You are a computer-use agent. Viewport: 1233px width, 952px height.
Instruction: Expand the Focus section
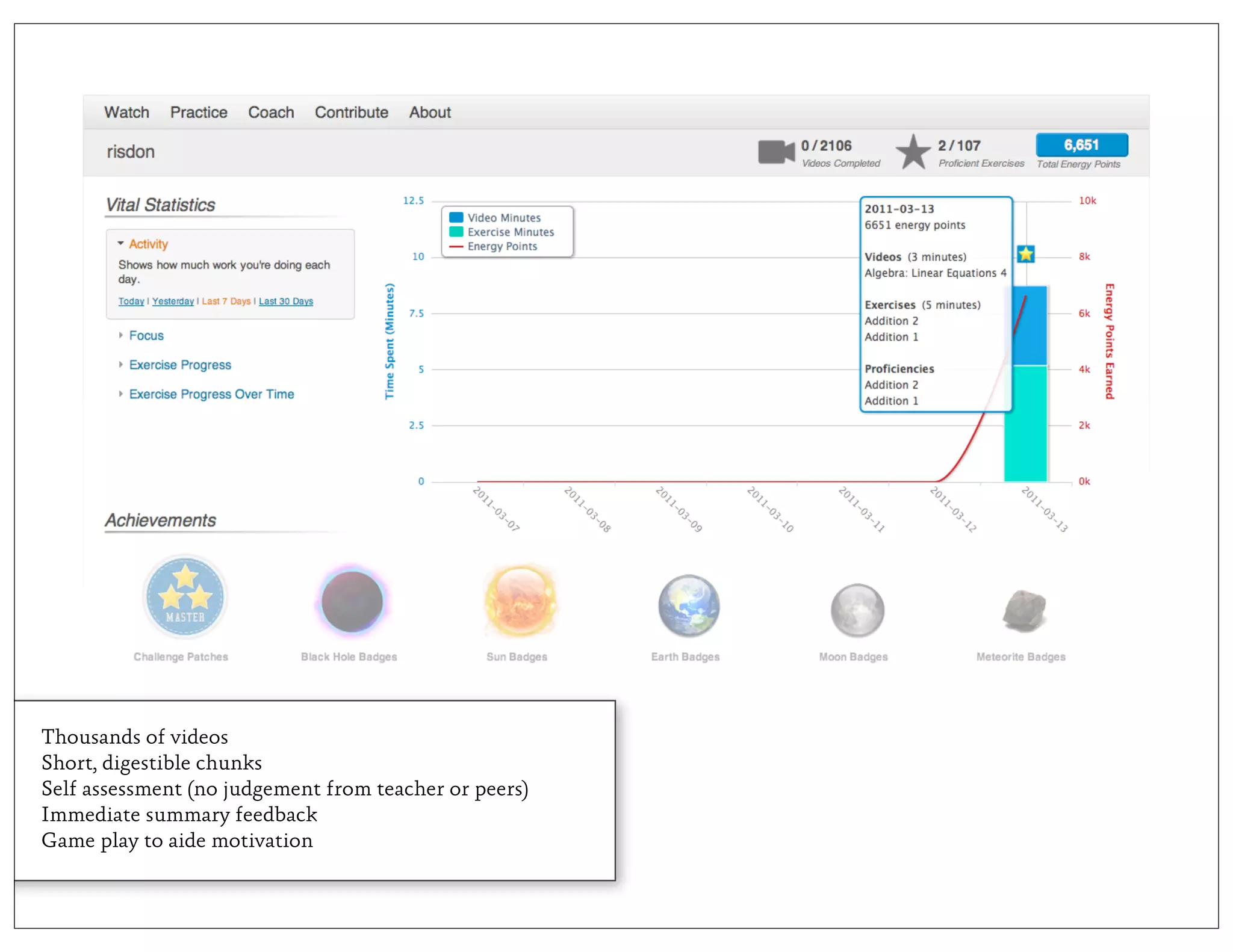pyautogui.click(x=146, y=335)
